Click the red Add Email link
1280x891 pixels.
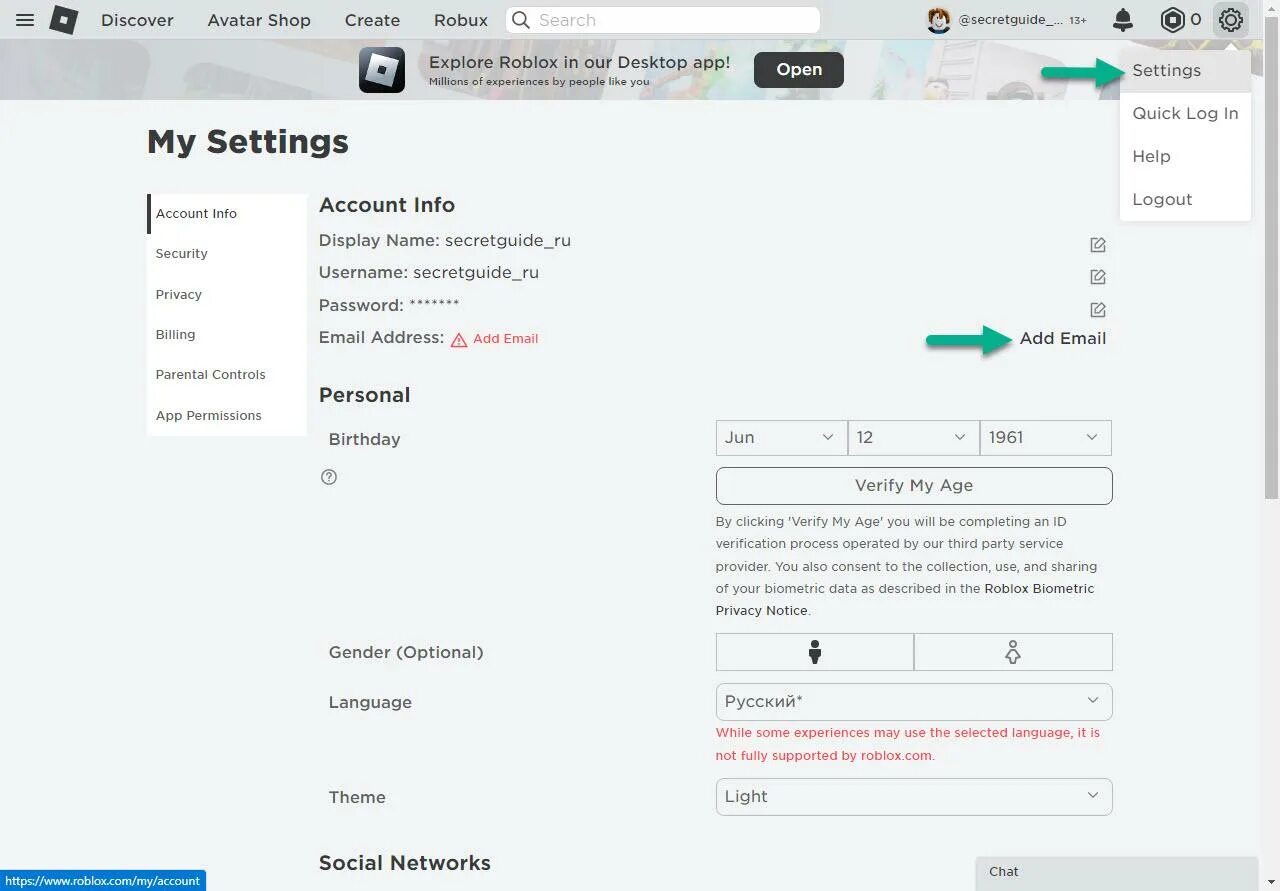[506, 339]
